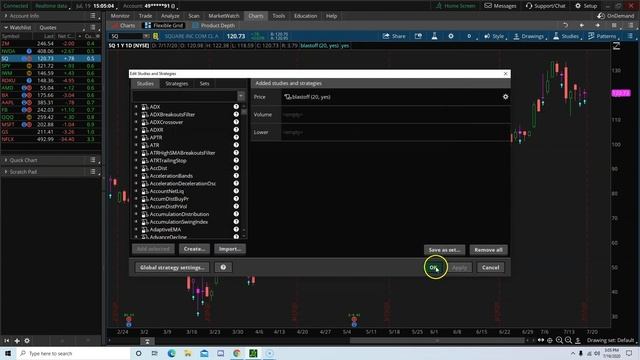Expand the Scratch Pad panel
The height and width of the screenshot is (360, 640).
pyautogui.click(x=6, y=172)
